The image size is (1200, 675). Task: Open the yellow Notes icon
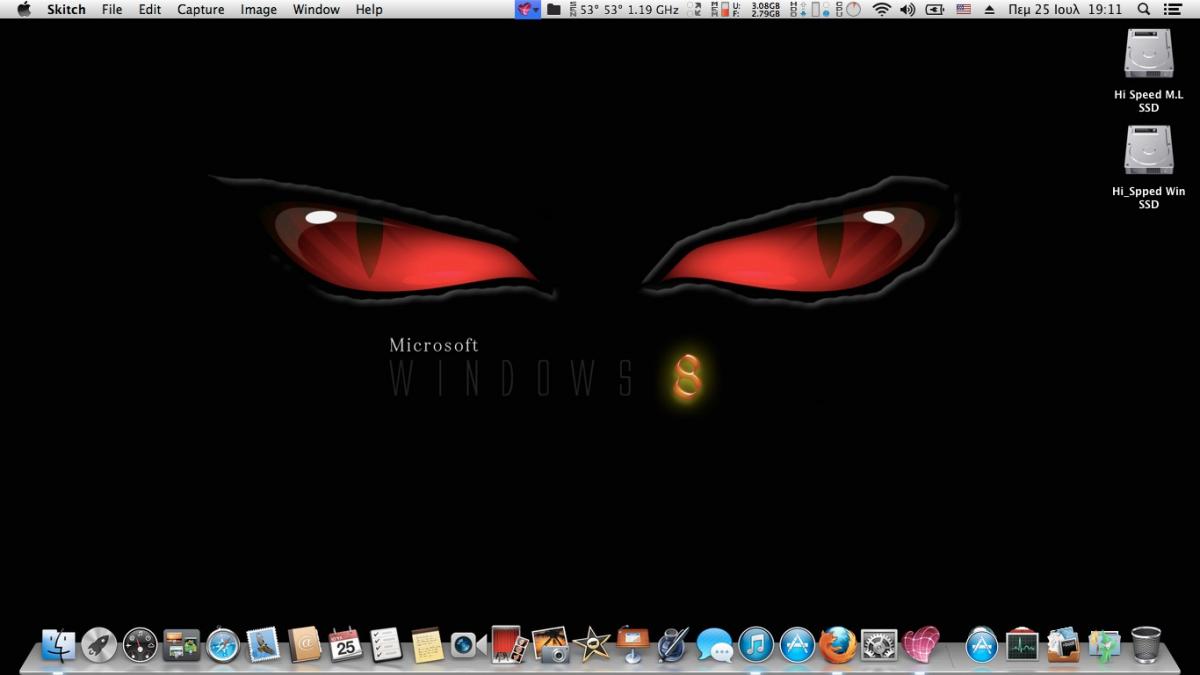427,644
